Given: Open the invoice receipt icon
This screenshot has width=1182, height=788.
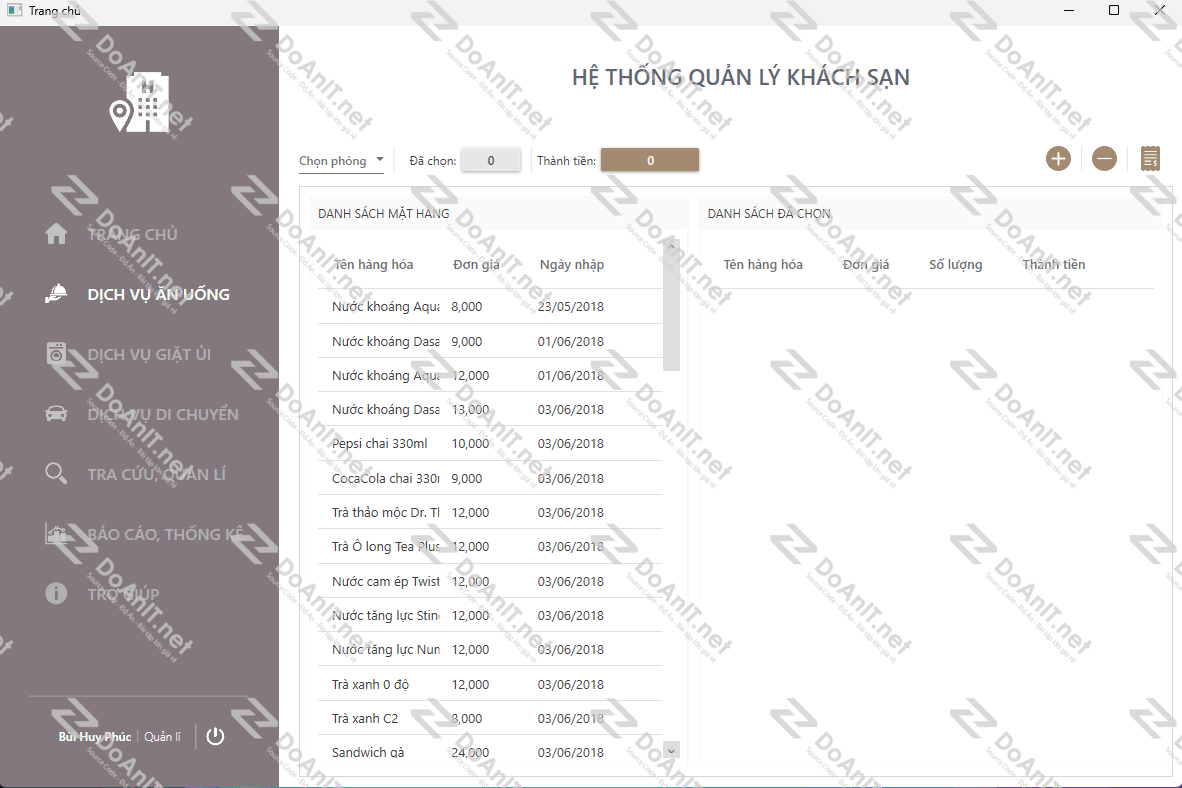Looking at the screenshot, I should point(1150,159).
